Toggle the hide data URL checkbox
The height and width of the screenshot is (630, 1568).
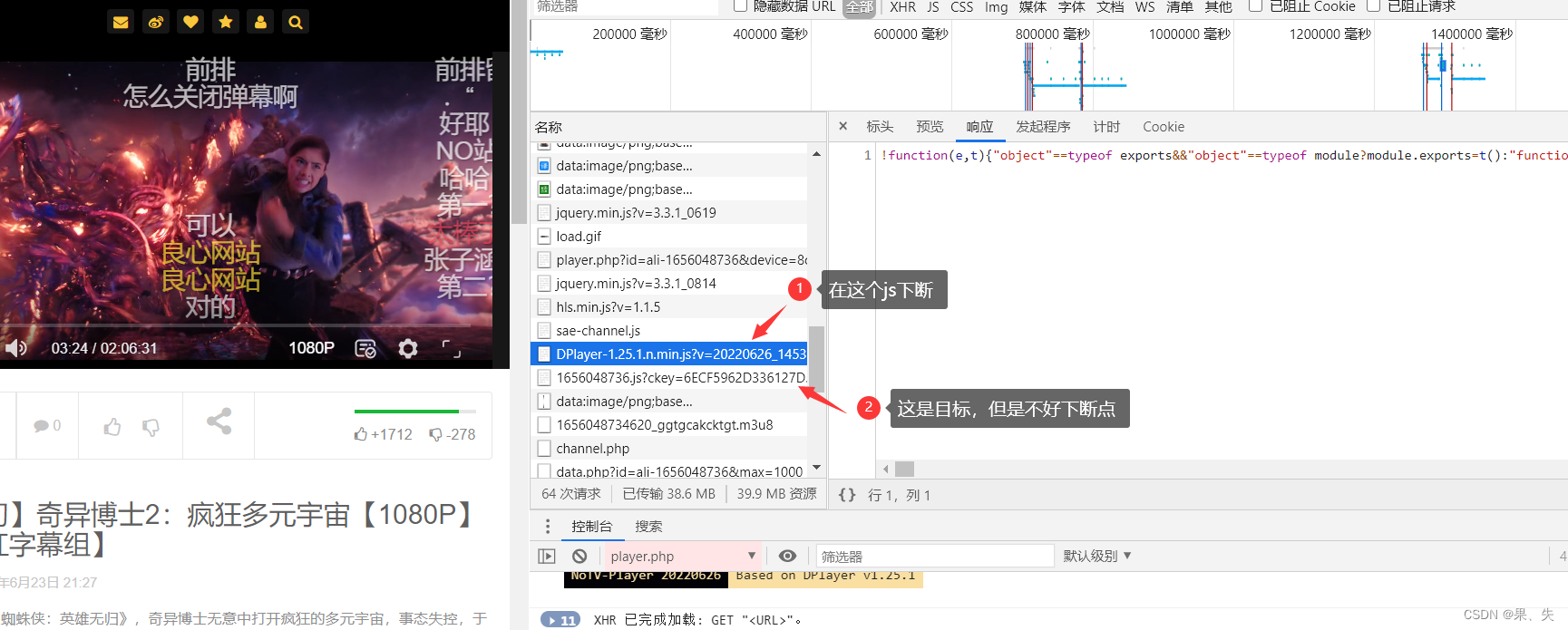coord(740,6)
